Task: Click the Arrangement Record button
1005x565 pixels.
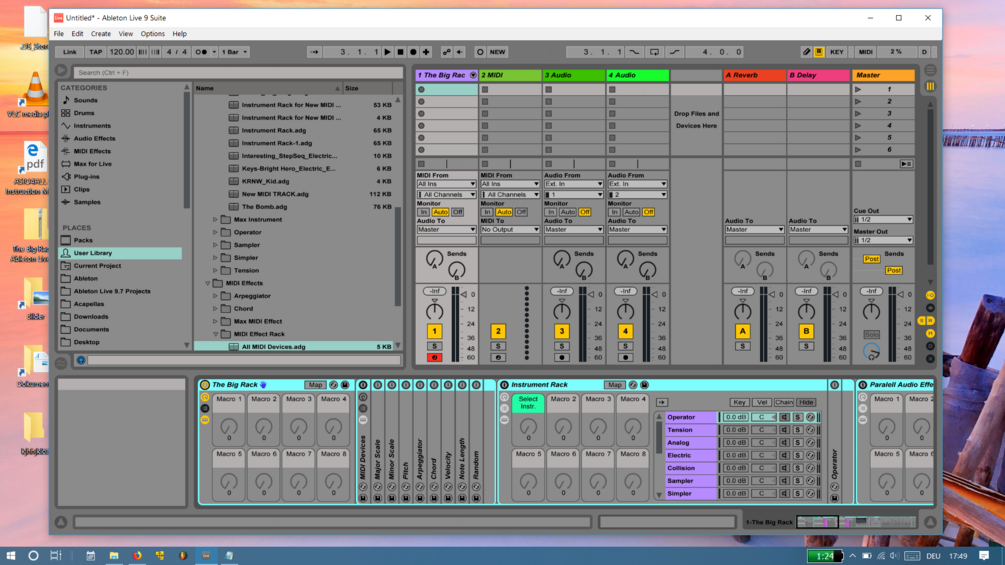Action: pyautogui.click(x=413, y=52)
